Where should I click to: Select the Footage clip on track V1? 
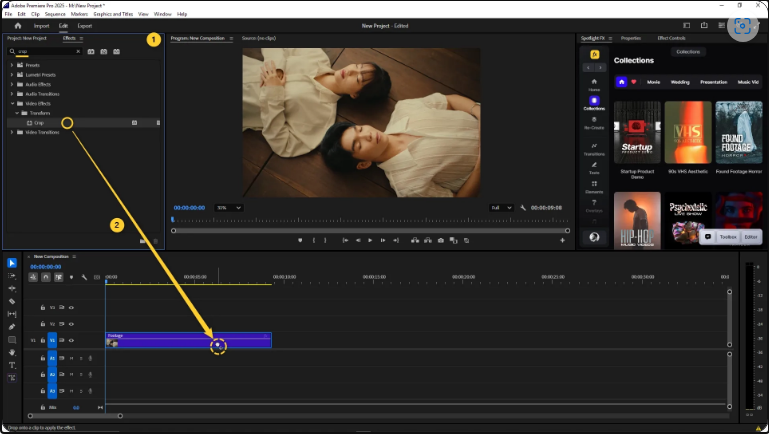188,340
